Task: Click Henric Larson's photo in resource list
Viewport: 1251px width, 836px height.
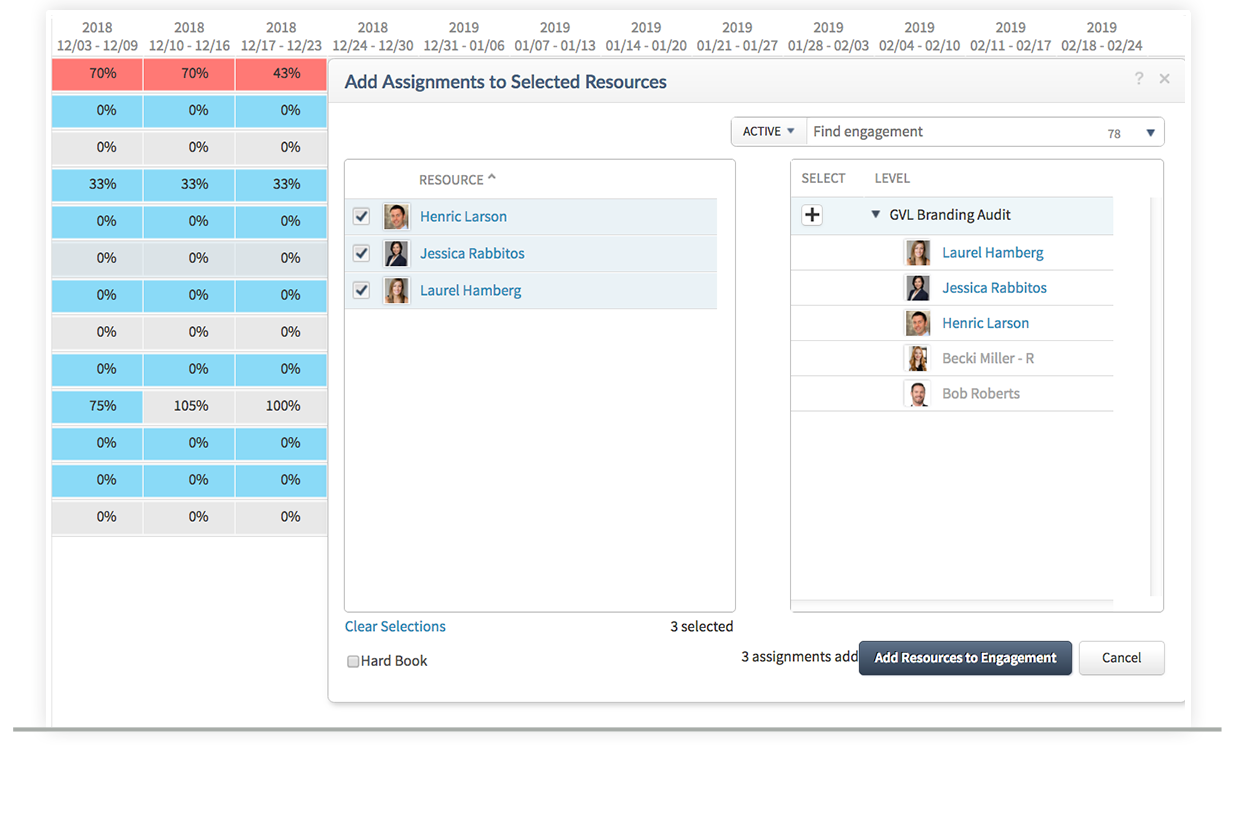Action: (396, 217)
